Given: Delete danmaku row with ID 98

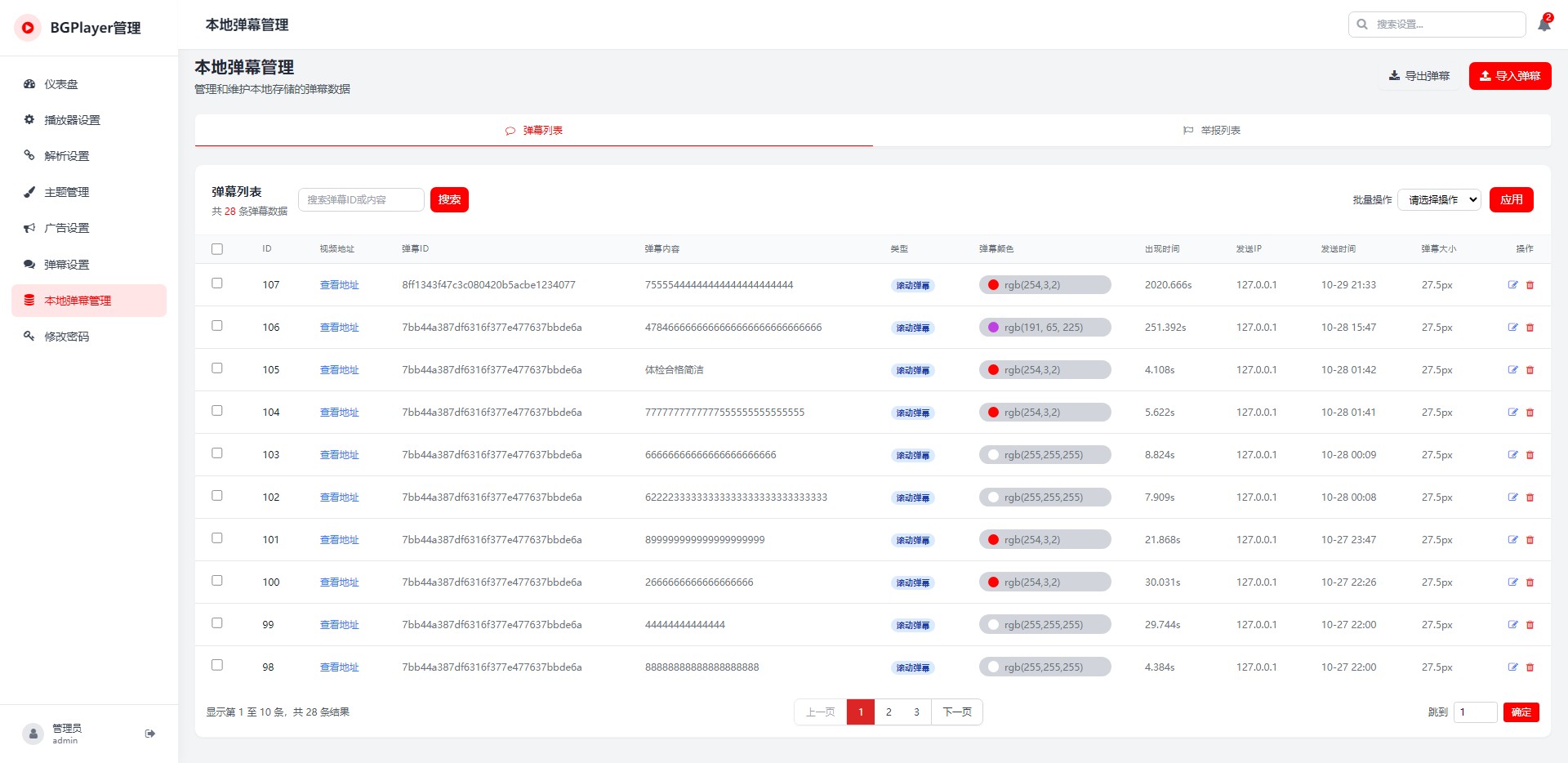Looking at the screenshot, I should click(1530, 667).
